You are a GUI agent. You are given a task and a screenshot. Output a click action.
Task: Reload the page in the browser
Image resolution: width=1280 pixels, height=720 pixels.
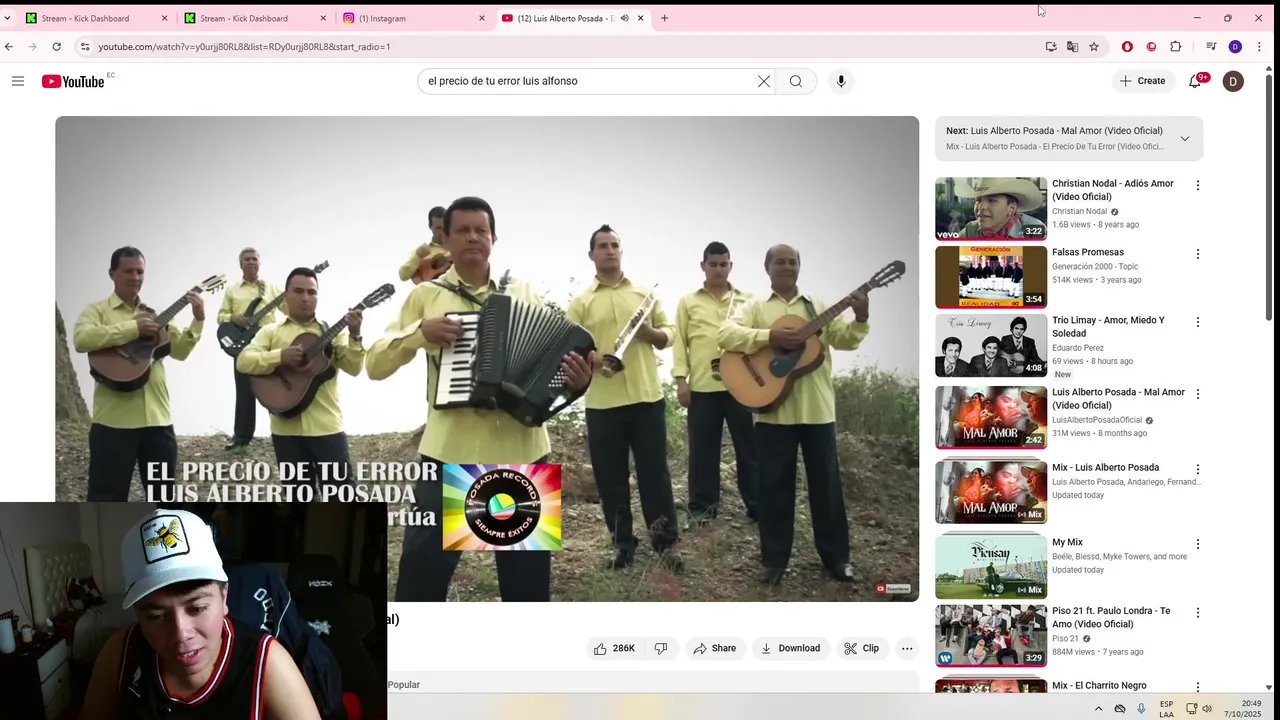tap(57, 46)
